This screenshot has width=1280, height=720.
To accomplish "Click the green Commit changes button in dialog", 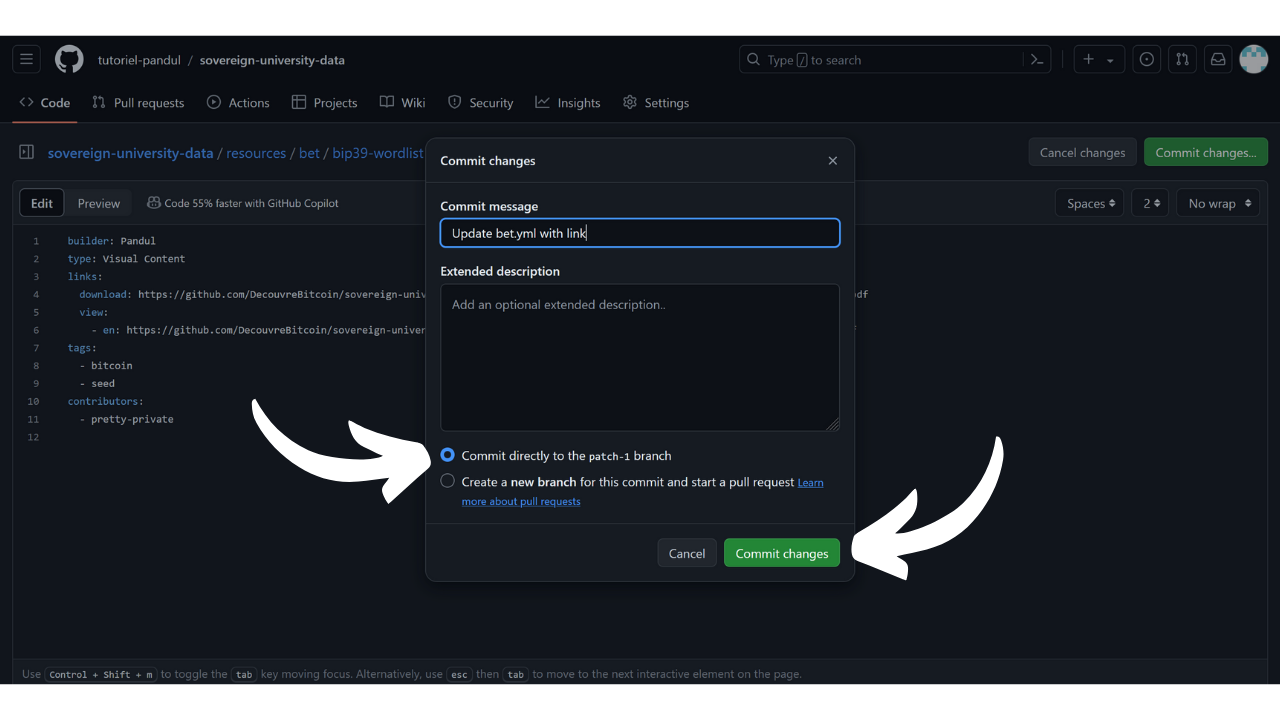I will [781, 553].
